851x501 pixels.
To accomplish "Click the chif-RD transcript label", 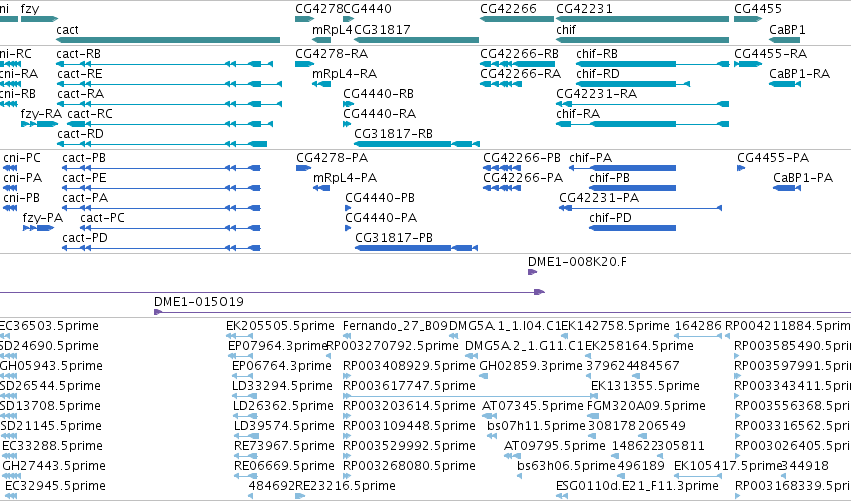I will point(598,74).
